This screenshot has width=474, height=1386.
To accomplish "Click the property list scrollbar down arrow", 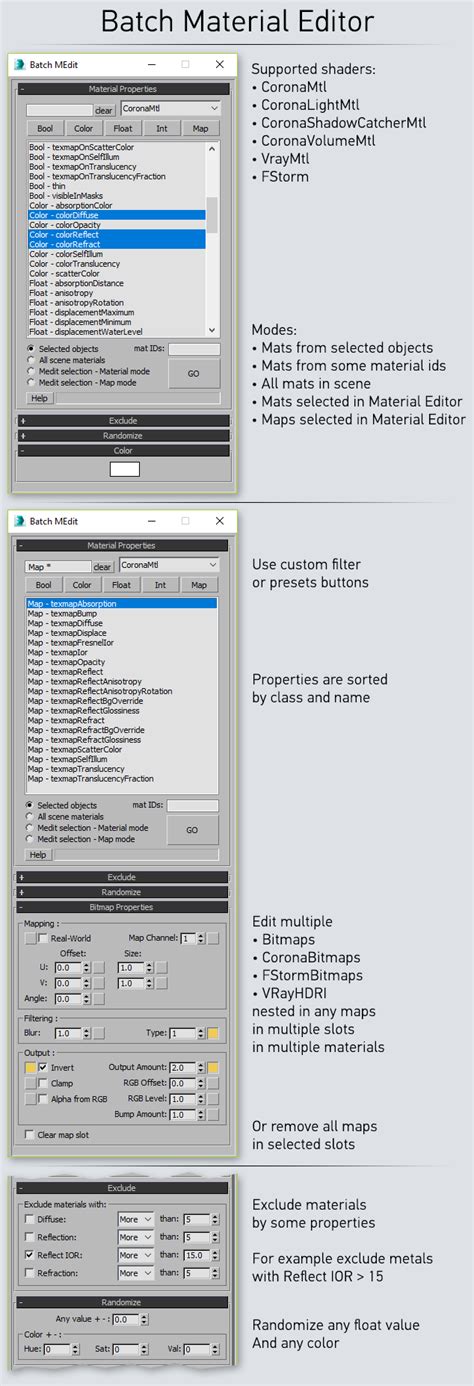I will click(212, 330).
